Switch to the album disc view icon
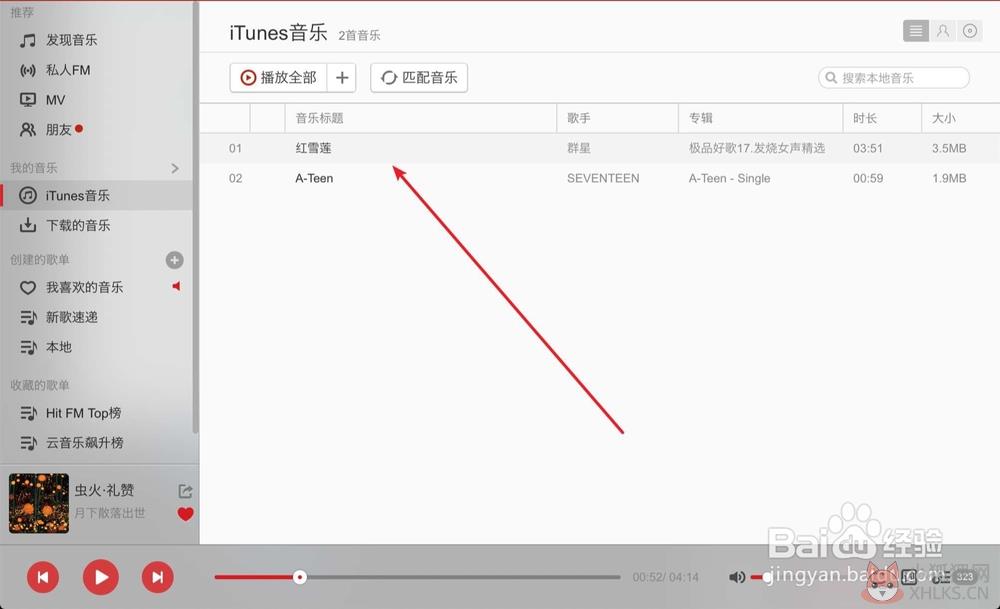The width and height of the screenshot is (1000, 609). 969,31
